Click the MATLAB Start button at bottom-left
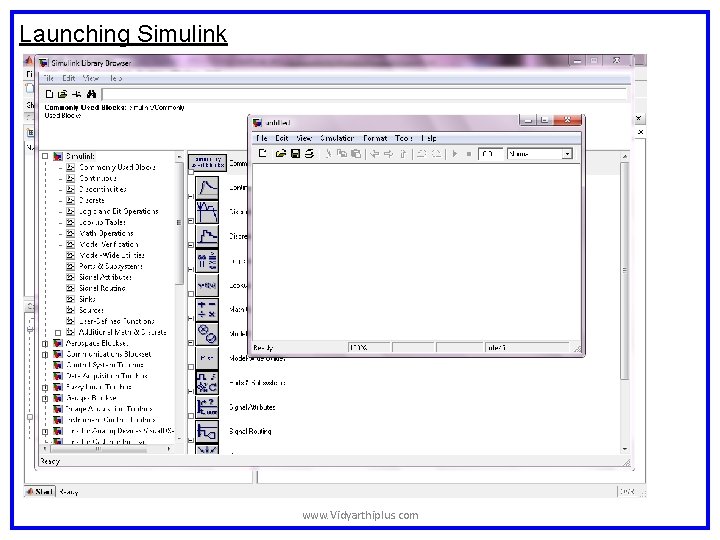This screenshot has height=540, width=720. coord(40,492)
